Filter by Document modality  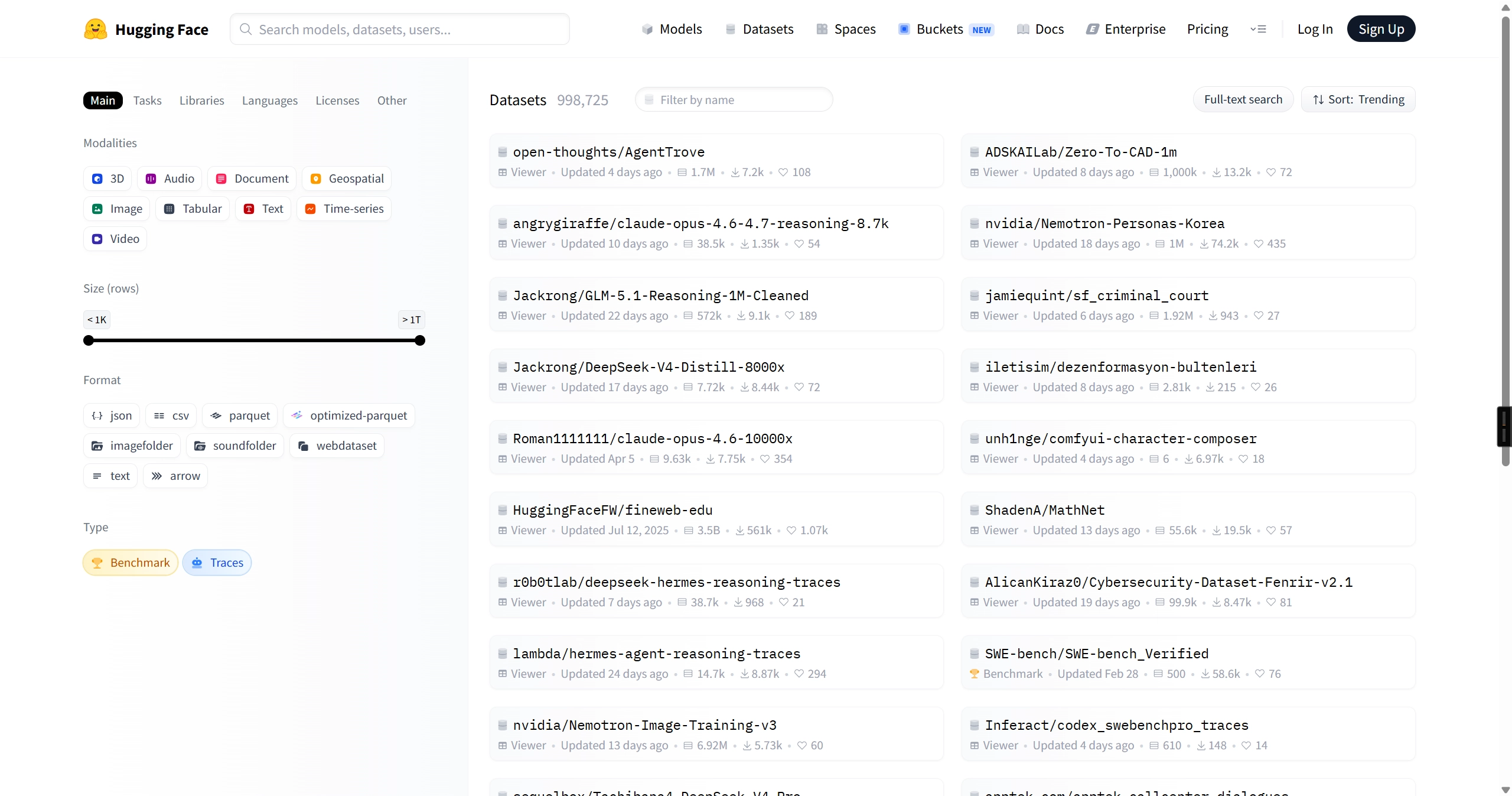pyautogui.click(x=252, y=178)
